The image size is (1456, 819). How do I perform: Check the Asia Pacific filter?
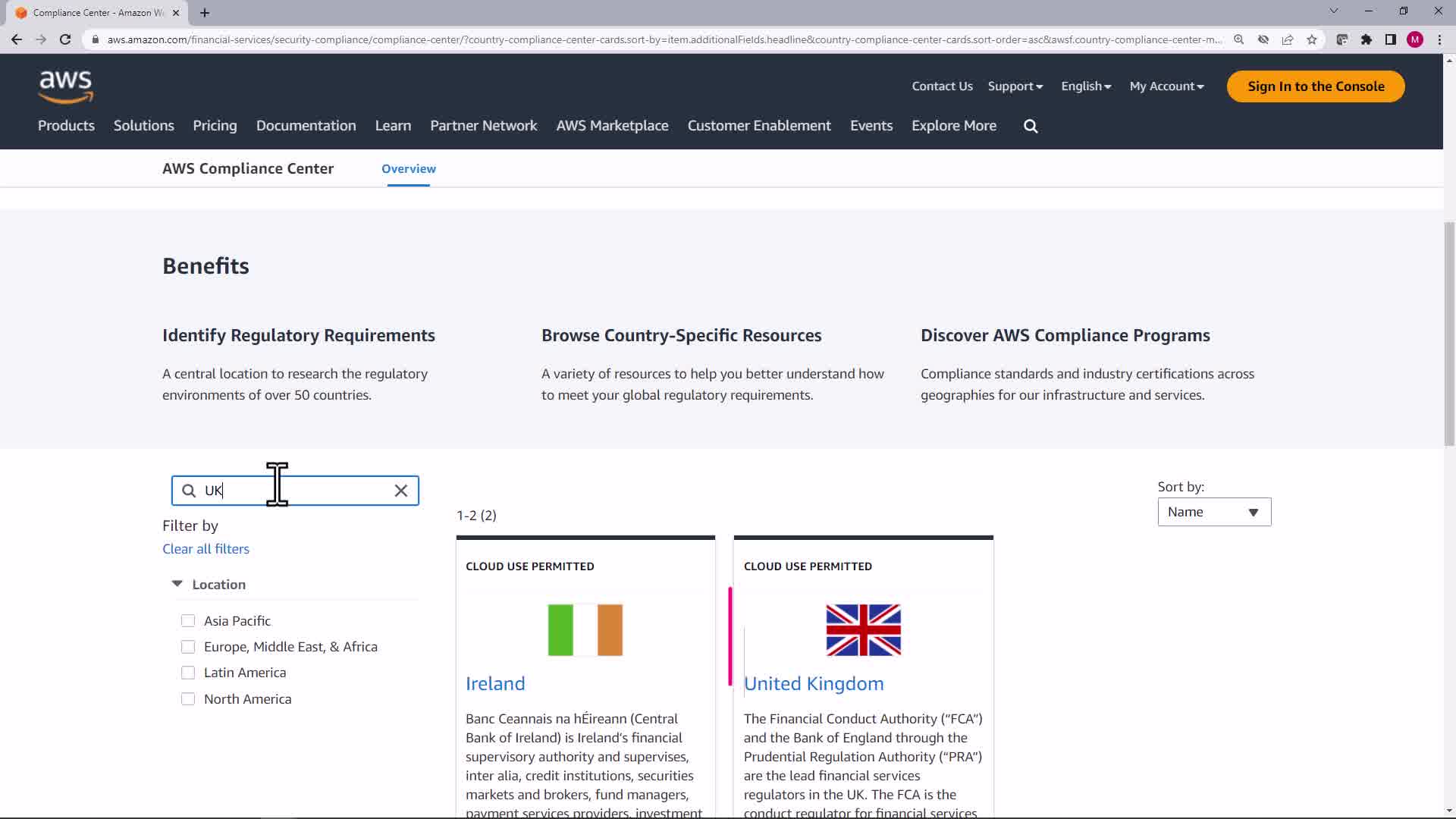188,621
